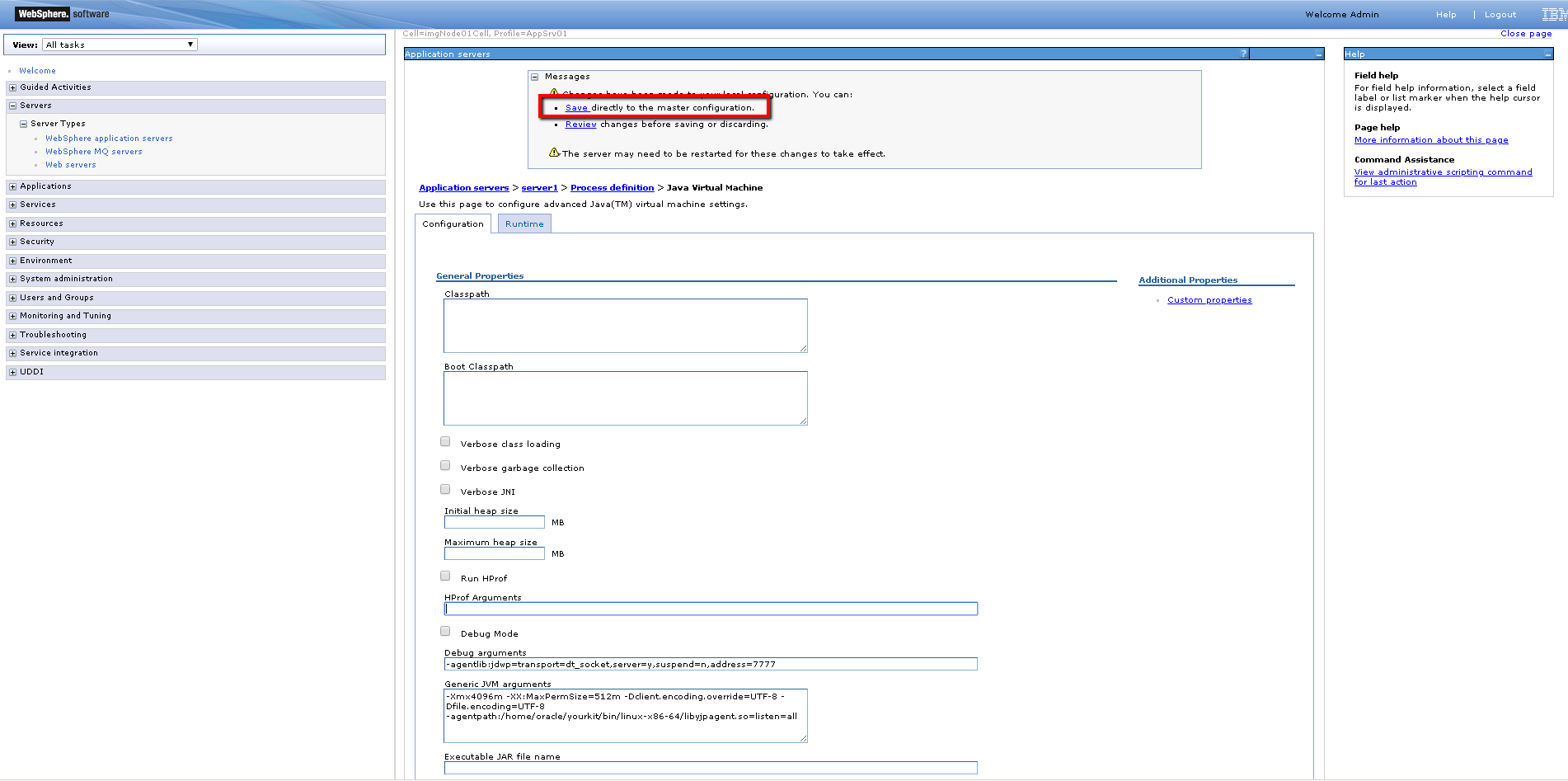Collapse the Messages box

click(534, 77)
